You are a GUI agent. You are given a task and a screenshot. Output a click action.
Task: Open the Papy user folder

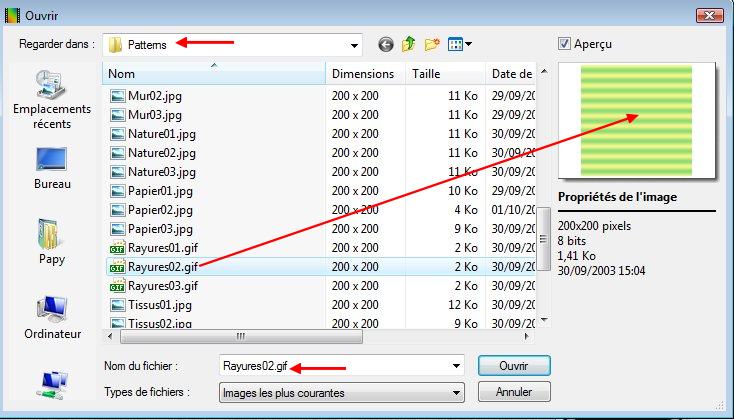pos(52,243)
